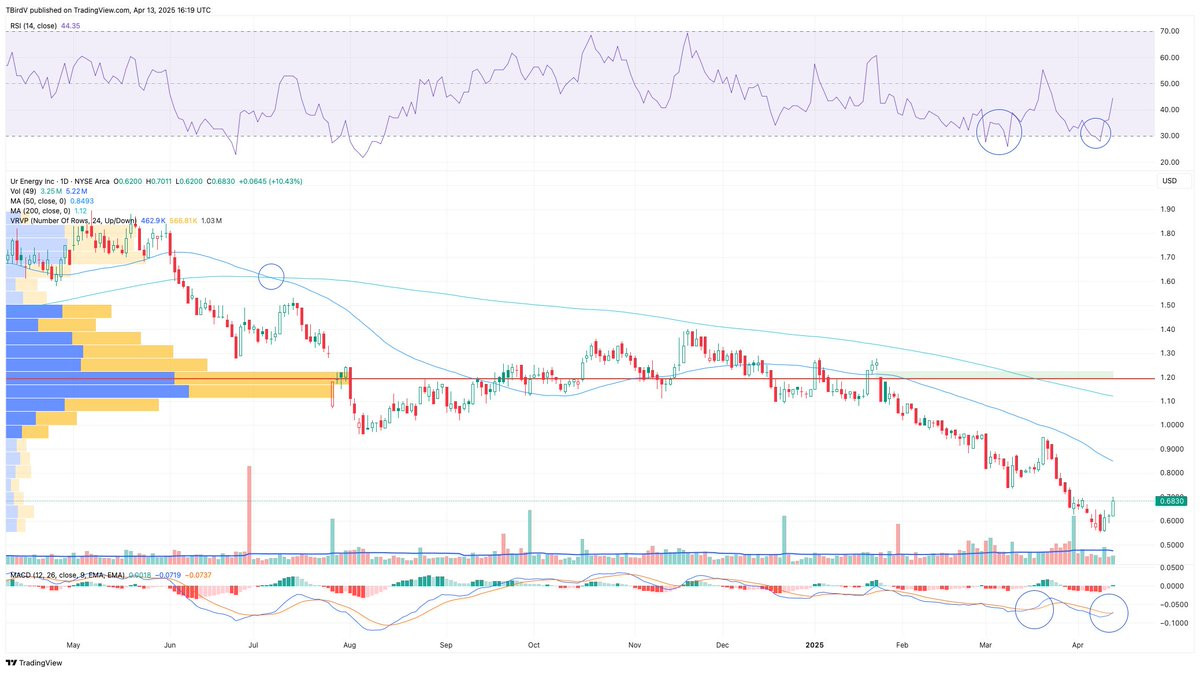Click the MA 200 value 1.12

point(81,210)
